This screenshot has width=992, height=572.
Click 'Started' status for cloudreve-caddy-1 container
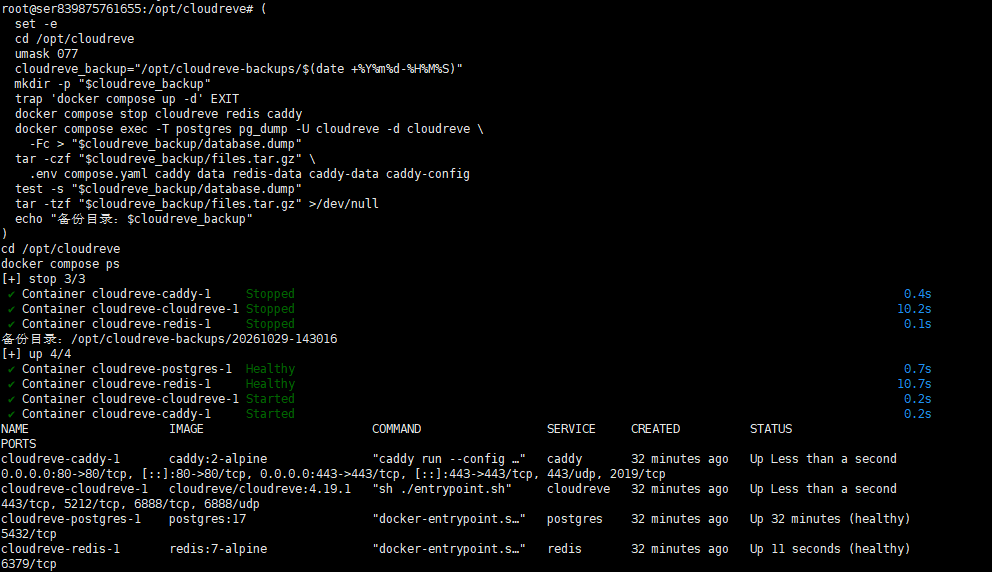(270, 414)
